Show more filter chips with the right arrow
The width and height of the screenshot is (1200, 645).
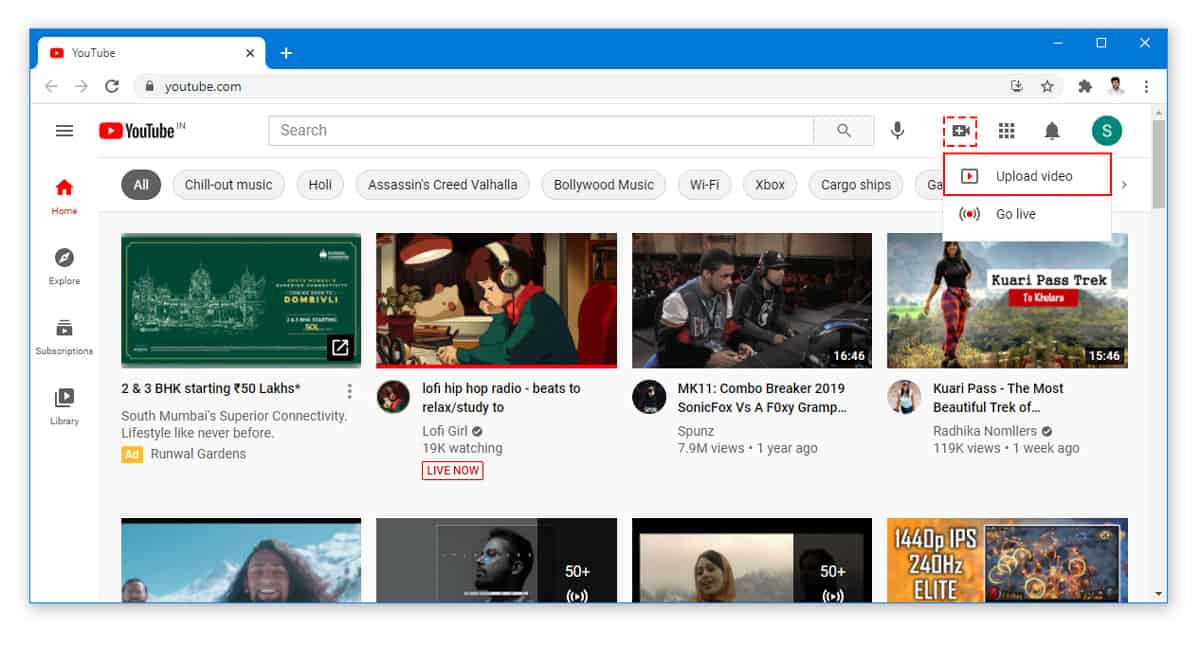point(1124,185)
